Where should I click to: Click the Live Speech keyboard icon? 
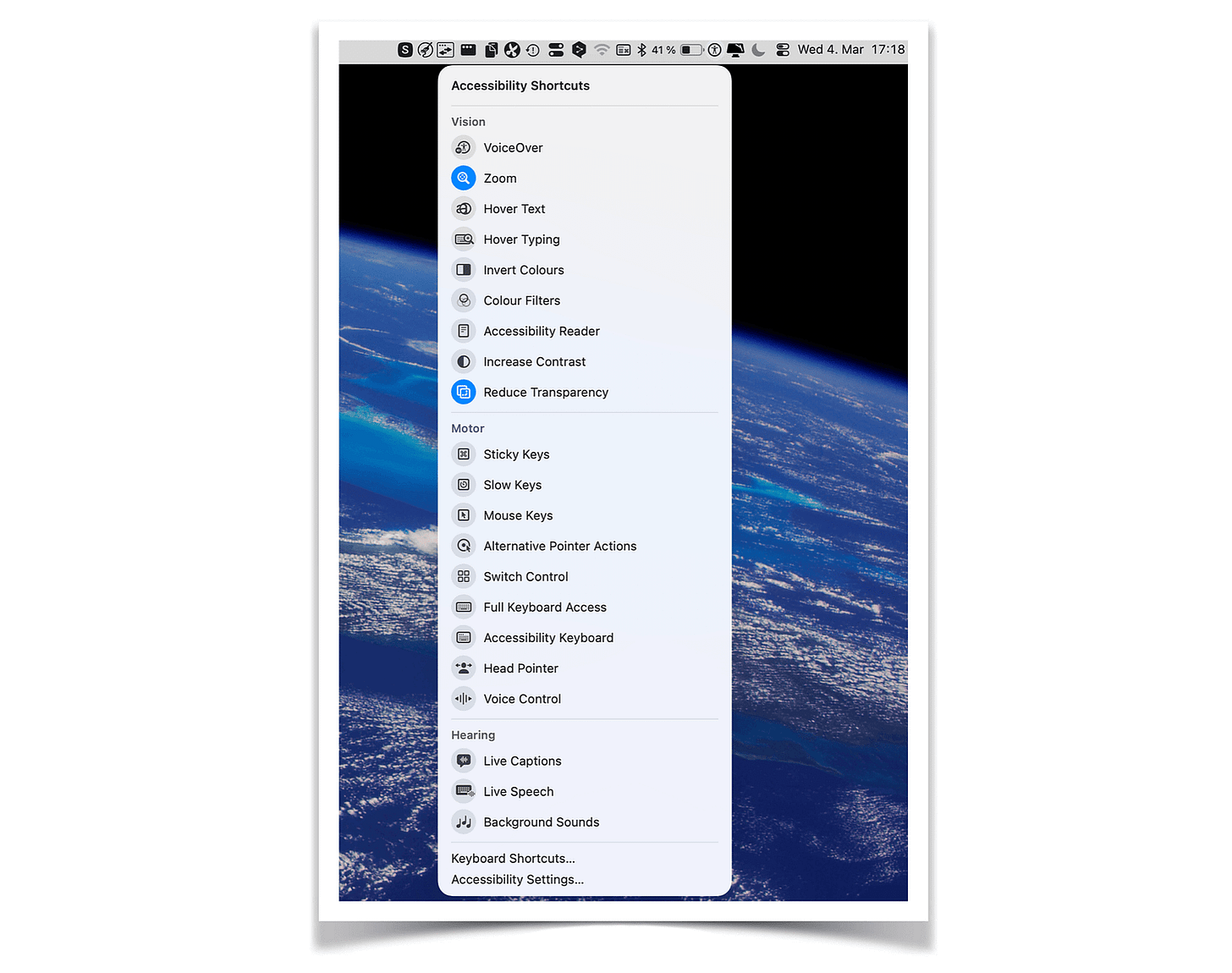click(x=463, y=791)
